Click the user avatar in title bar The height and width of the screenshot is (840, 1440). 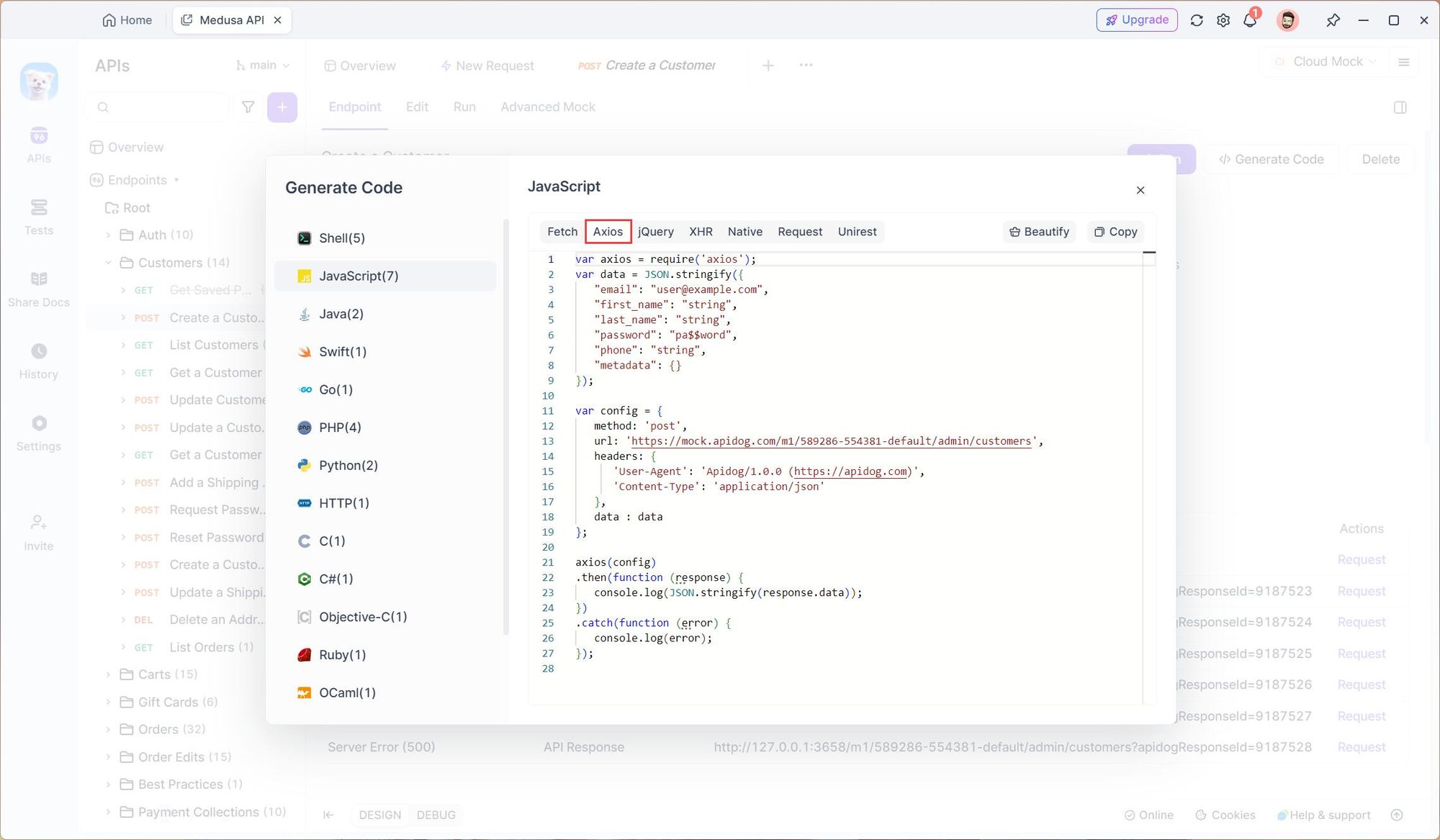1287,20
